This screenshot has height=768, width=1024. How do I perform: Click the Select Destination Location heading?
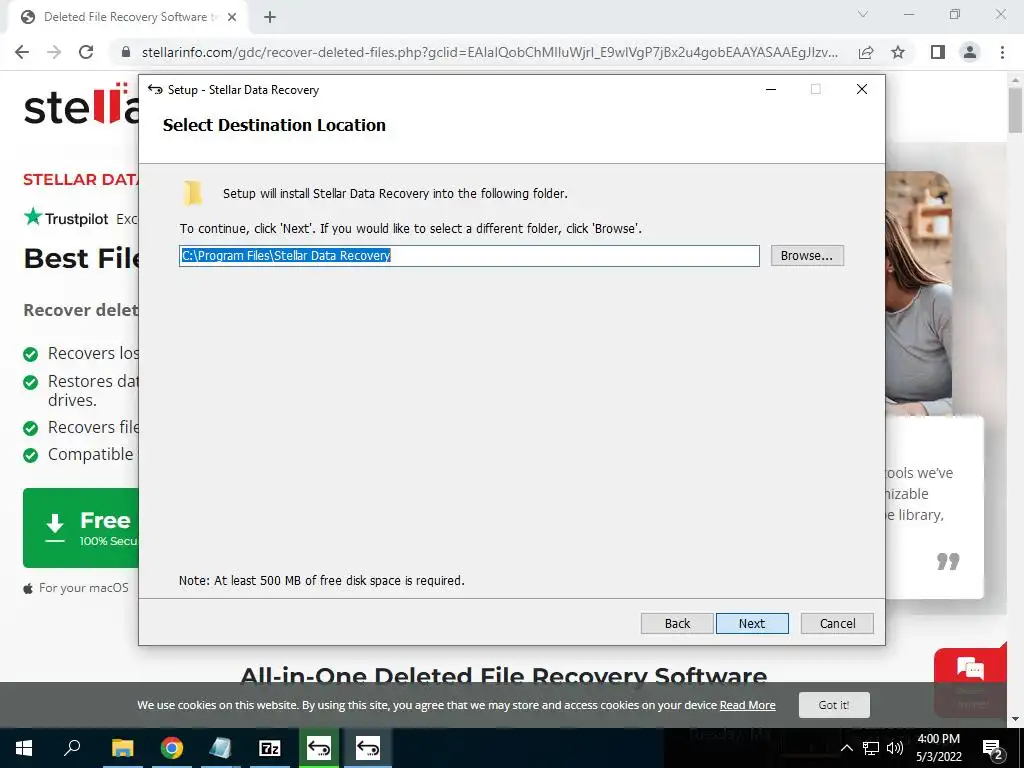(x=274, y=125)
